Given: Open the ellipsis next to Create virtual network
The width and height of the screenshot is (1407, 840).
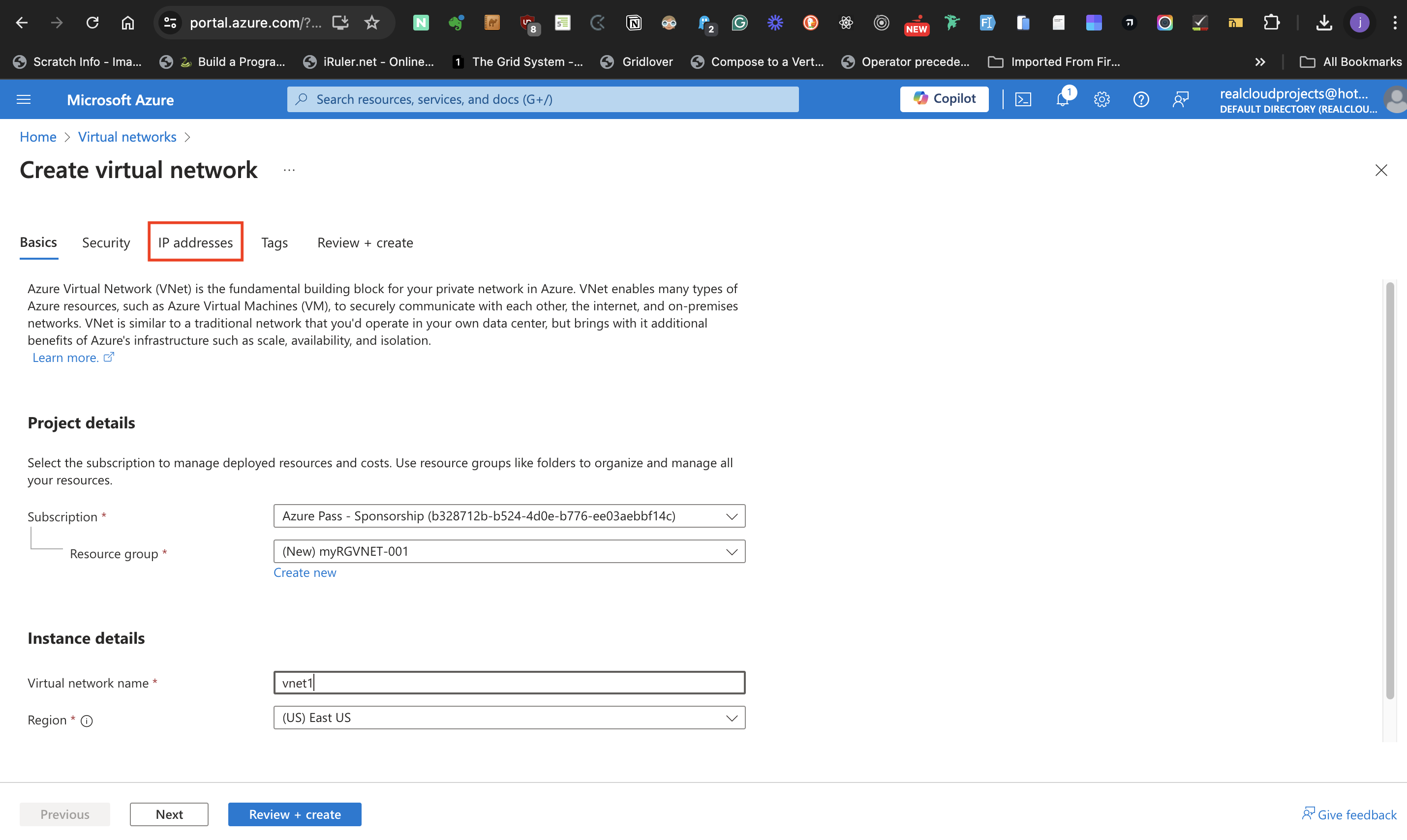Looking at the screenshot, I should tap(289, 170).
